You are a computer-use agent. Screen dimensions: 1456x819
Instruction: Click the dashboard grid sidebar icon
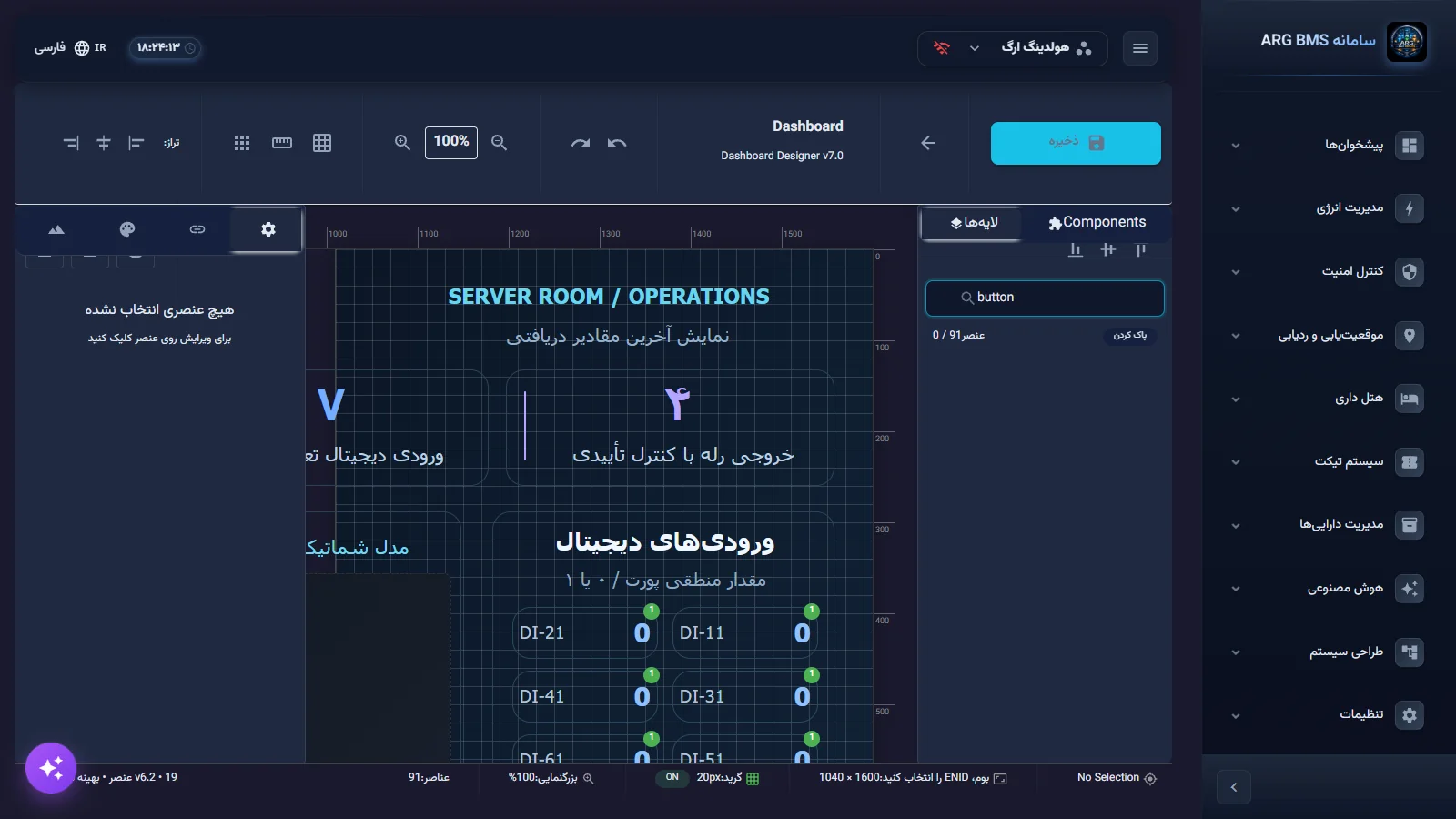click(1410, 146)
